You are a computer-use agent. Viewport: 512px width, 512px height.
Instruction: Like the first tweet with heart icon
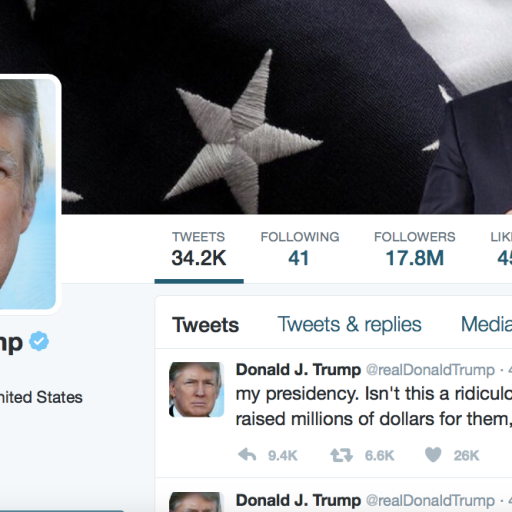pyautogui.click(x=433, y=455)
